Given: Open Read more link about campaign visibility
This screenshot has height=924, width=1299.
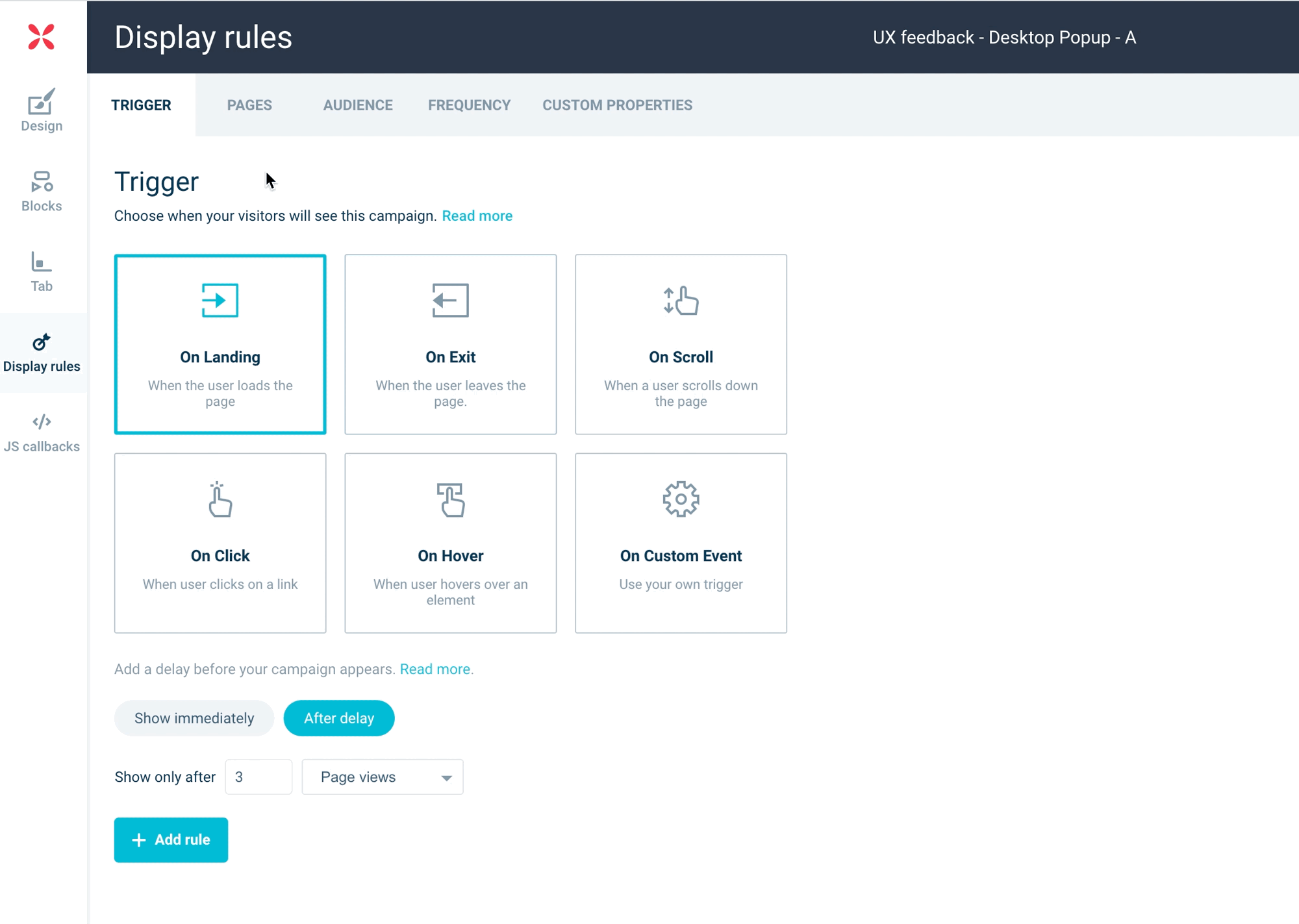Looking at the screenshot, I should [477, 216].
